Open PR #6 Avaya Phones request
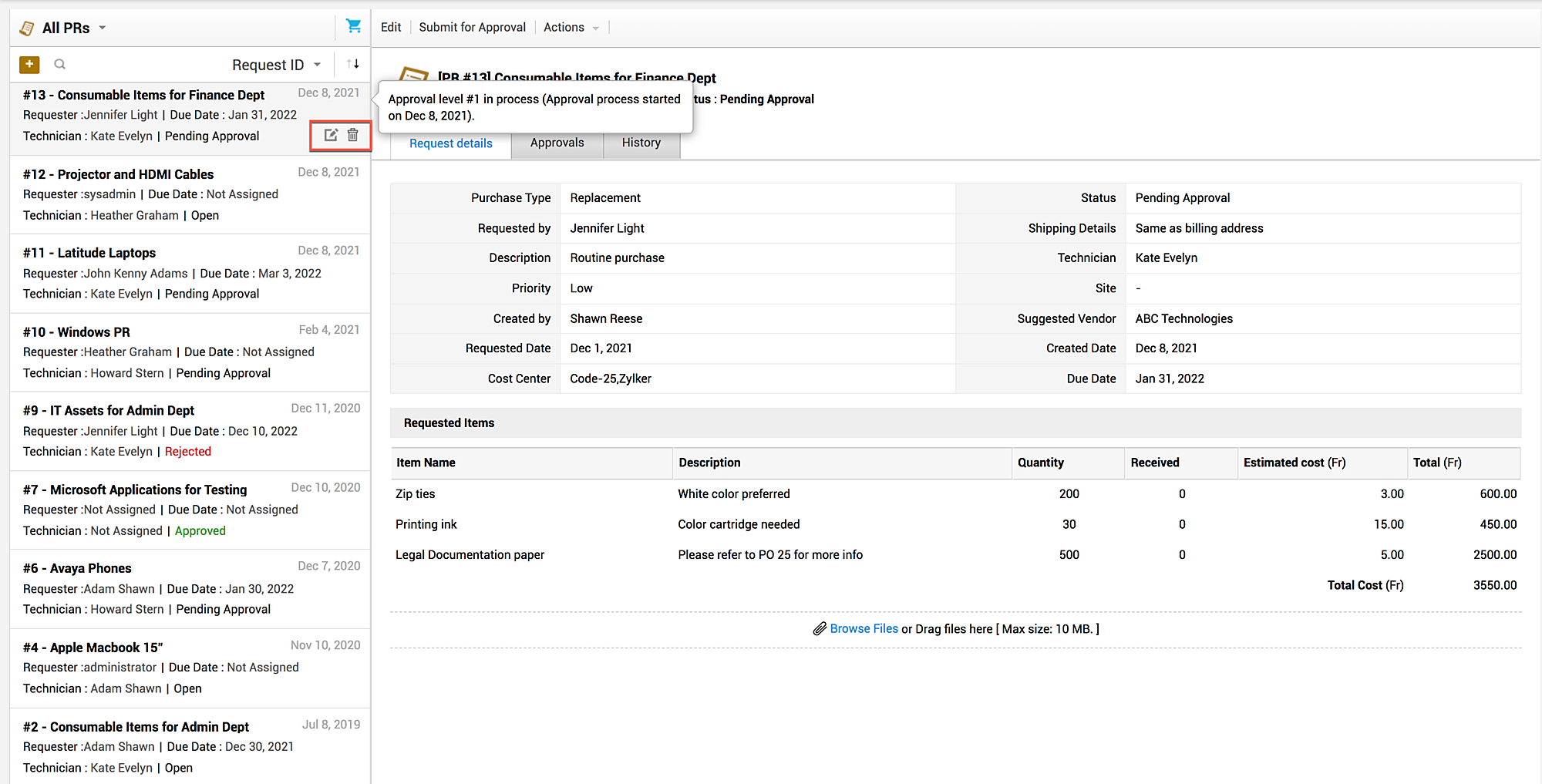 point(90,569)
